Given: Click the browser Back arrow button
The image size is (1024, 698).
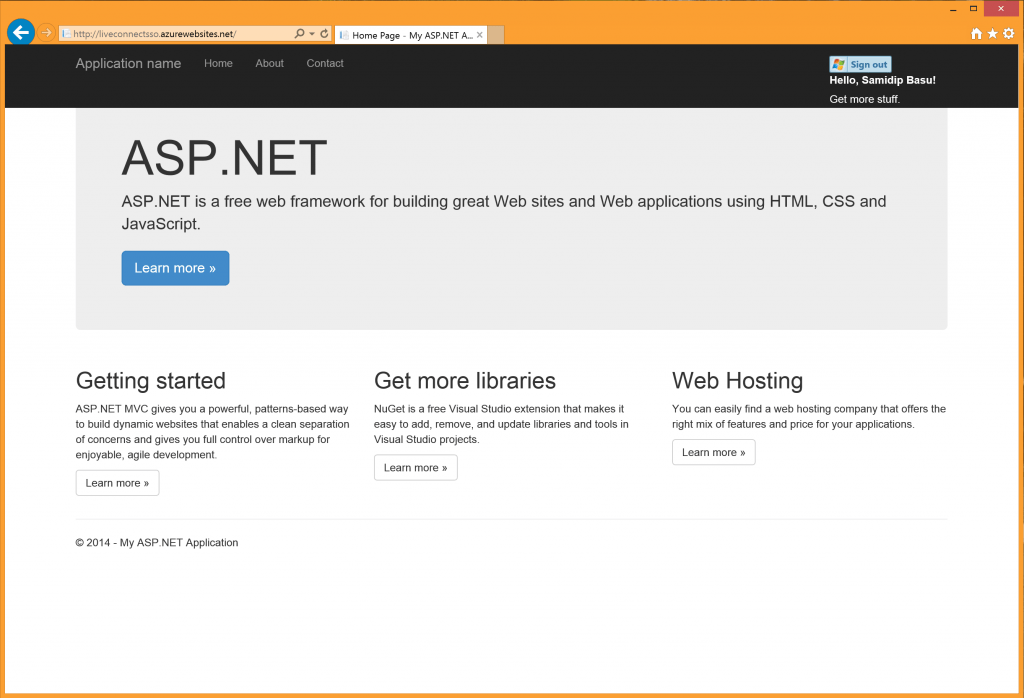Looking at the screenshot, I should point(21,31).
